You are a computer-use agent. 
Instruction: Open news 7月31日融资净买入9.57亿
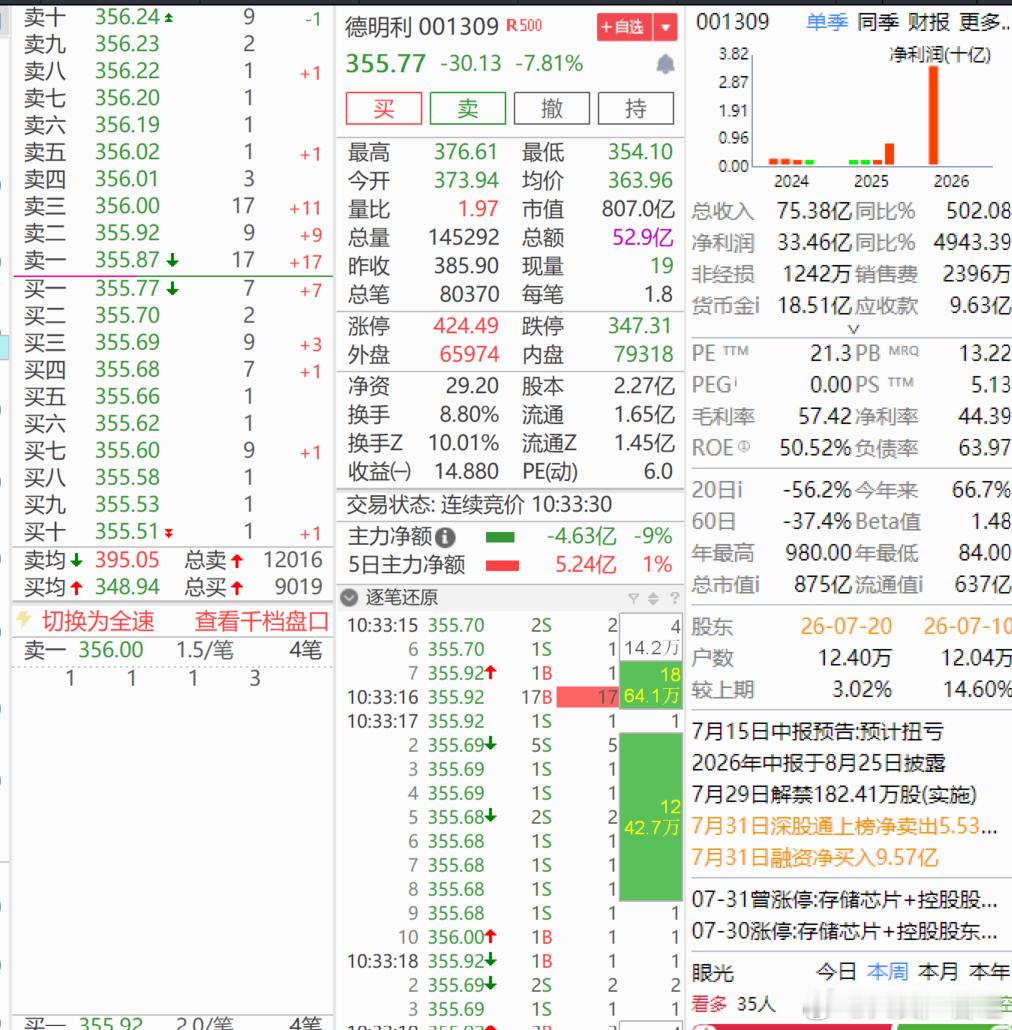click(815, 857)
